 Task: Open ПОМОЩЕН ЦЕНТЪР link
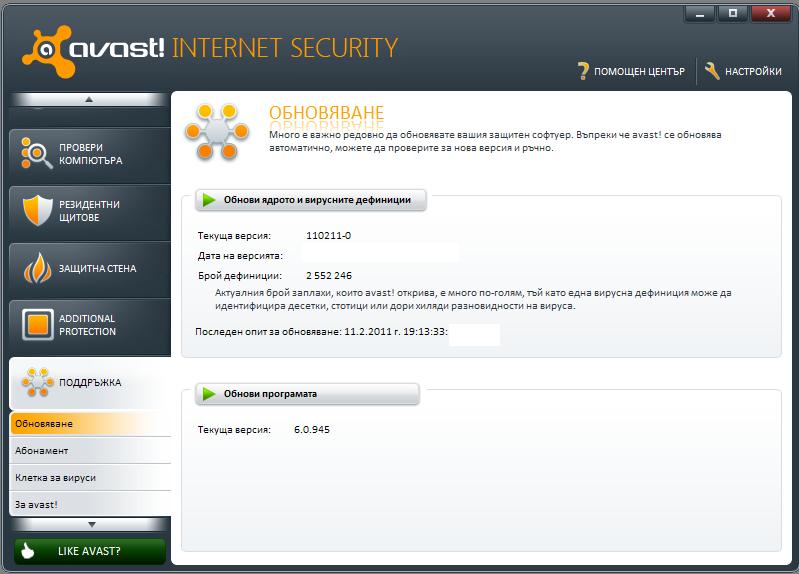639,71
